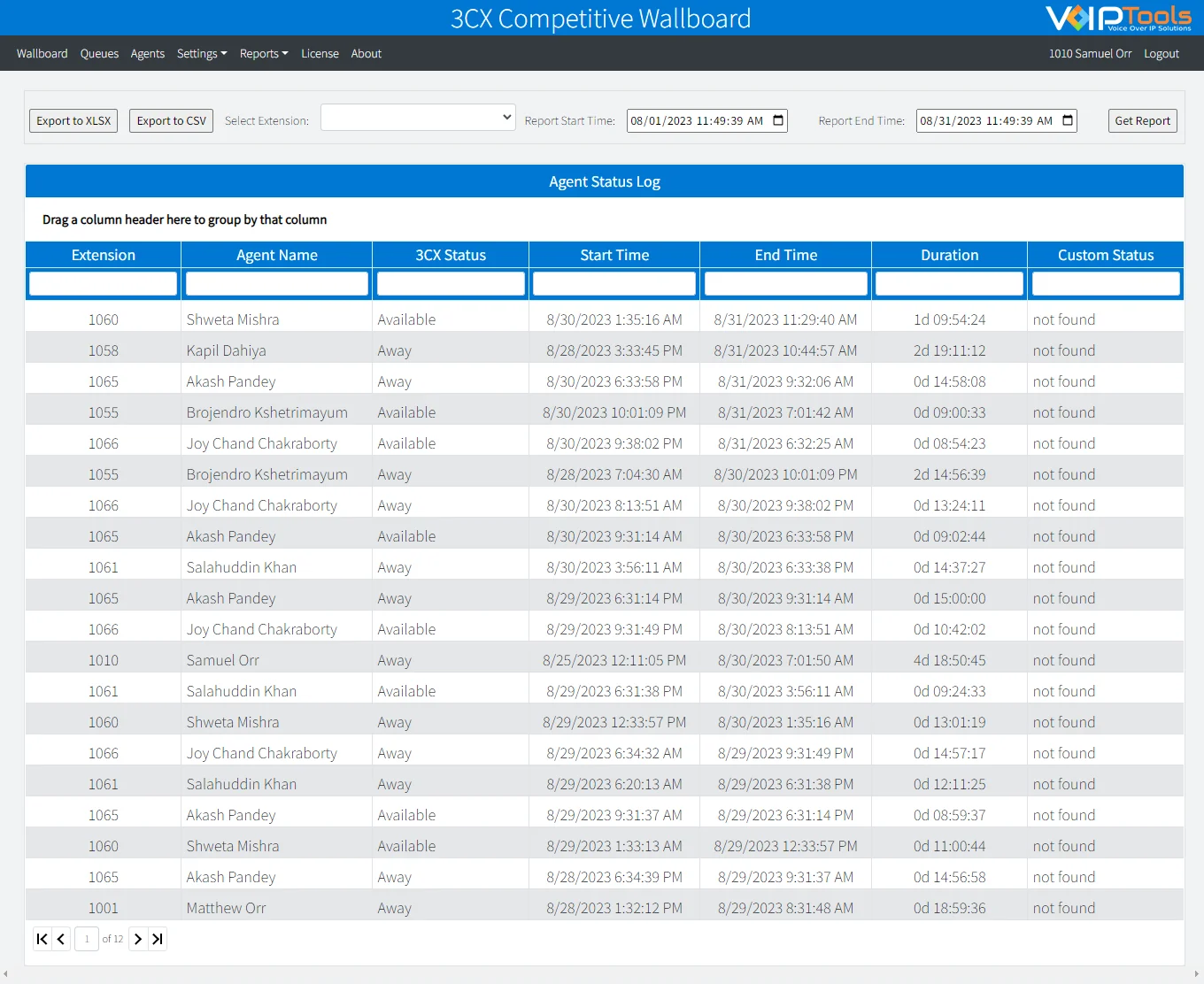Click the Get Report button
The image size is (1204, 984).
(1142, 120)
